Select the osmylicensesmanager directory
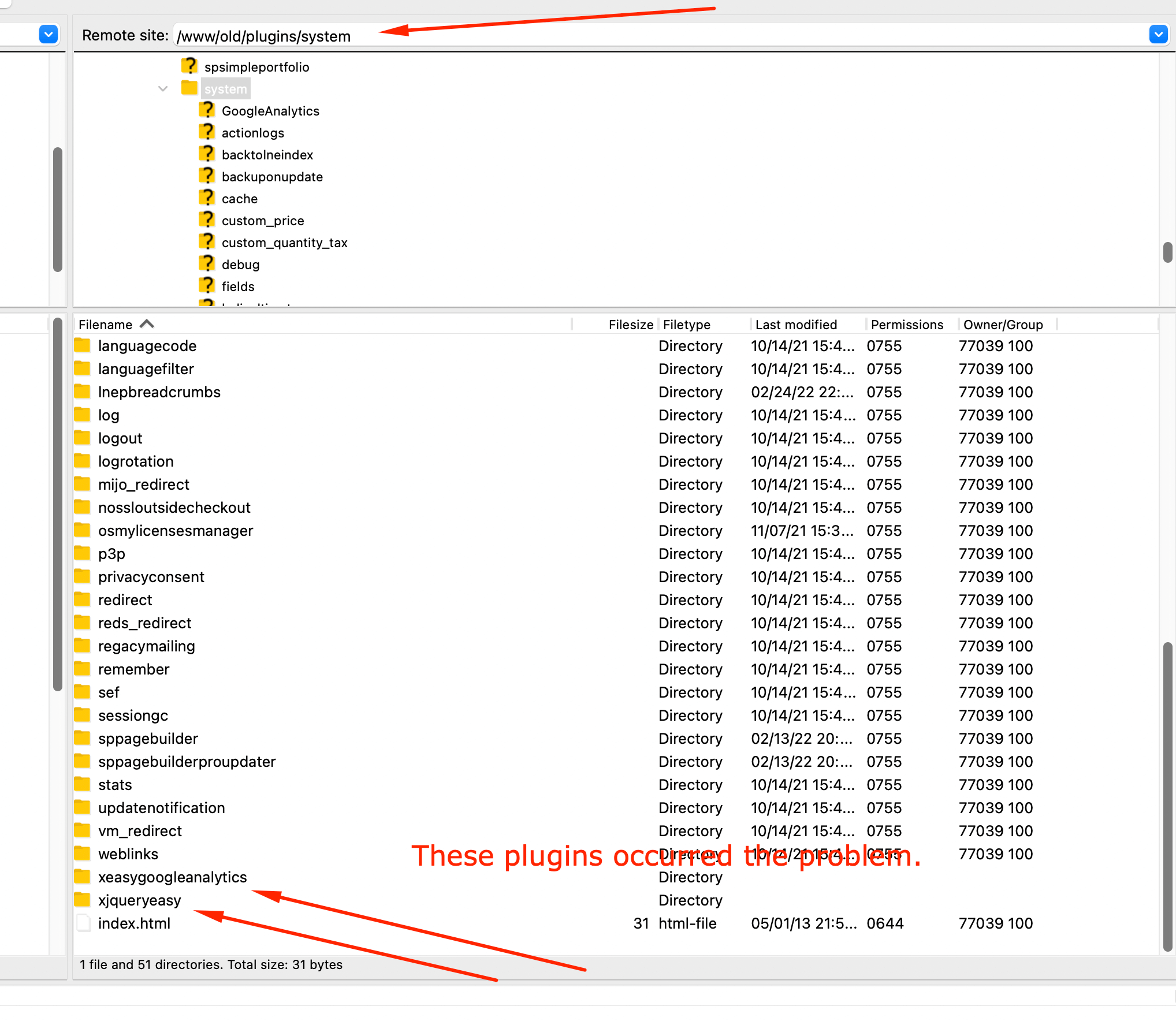The height and width of the screenshot is (1021, 1176). click(176, 530)
